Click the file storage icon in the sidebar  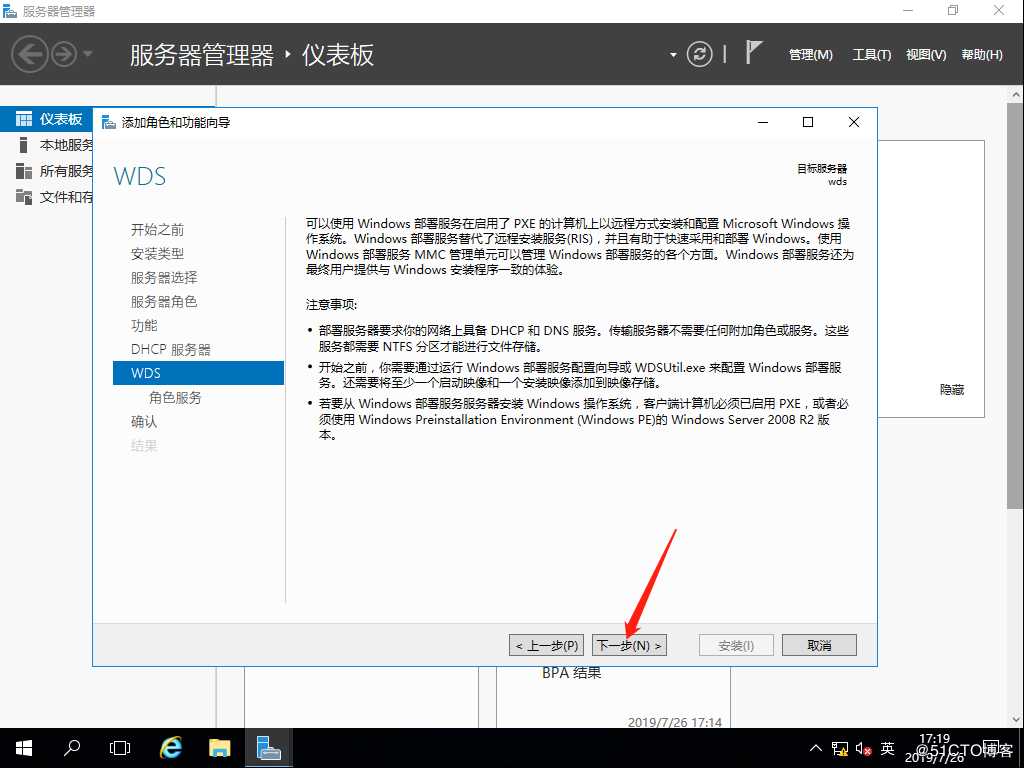pyautogui.click(x=24, y=197)
